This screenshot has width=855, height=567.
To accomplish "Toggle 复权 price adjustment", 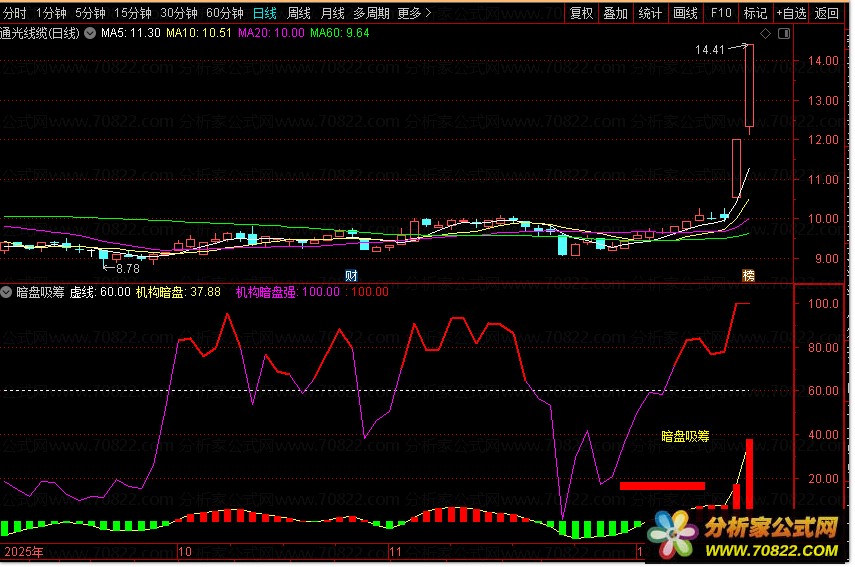I will 581,13.
